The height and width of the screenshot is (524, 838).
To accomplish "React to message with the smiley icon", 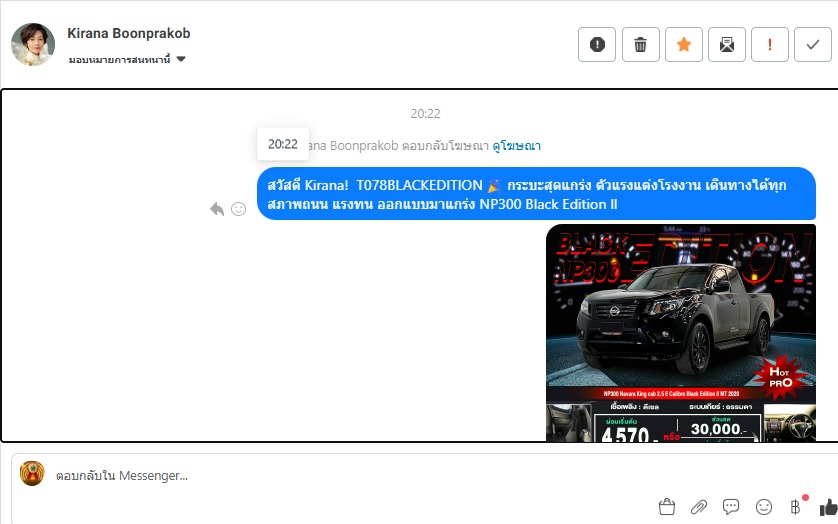I will [x=238, y=209].
